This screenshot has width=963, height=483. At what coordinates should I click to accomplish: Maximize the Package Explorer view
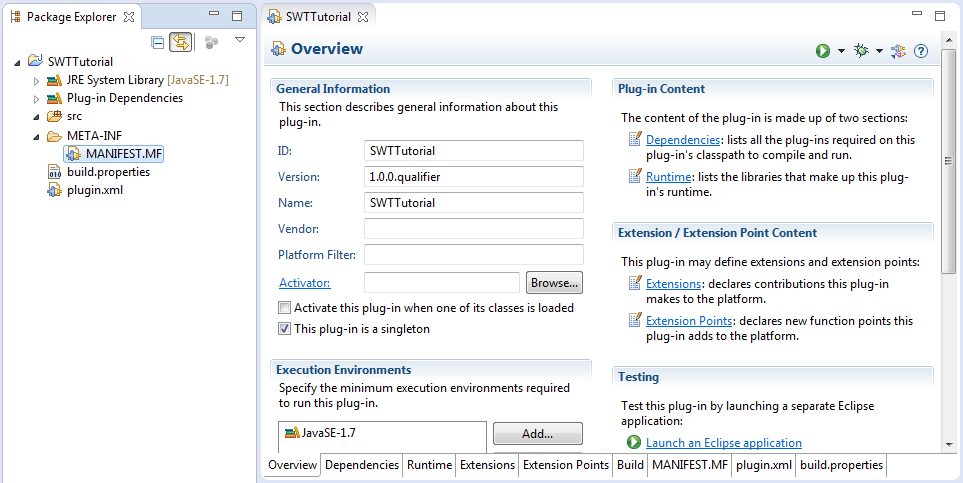click(x=237, y=16)
